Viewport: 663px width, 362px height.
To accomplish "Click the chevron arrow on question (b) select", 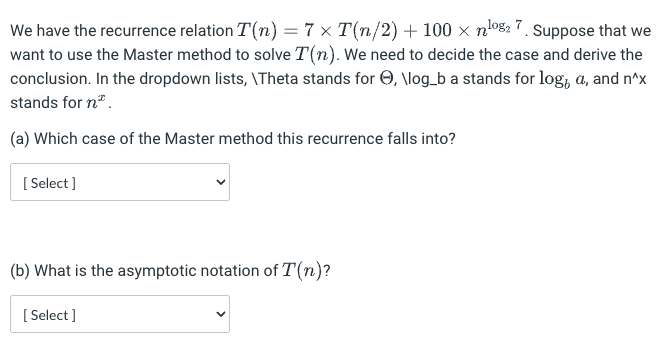I will pyautogui.click(x=220, y=314).
